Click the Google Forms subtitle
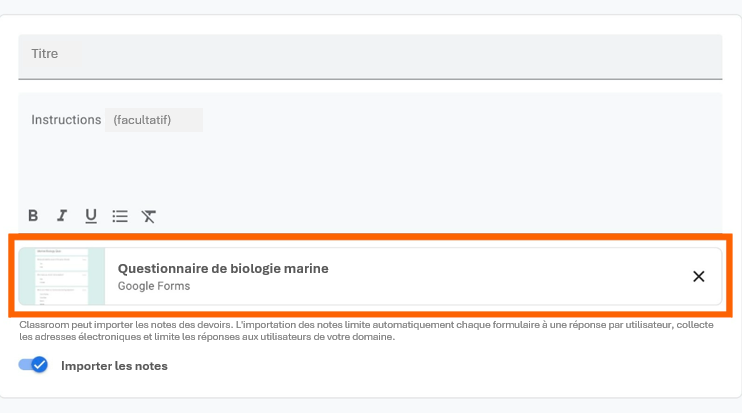Viewport: 742px width, 413px height. pyautogui.click(x=154, y=286)
